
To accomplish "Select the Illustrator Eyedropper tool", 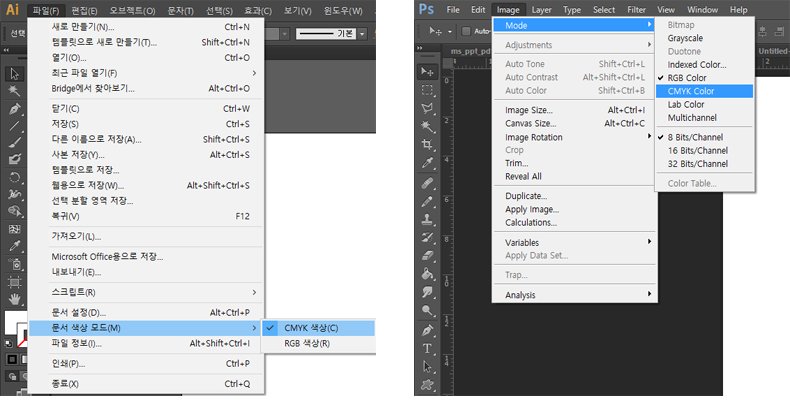I will (x=14, y=246).
